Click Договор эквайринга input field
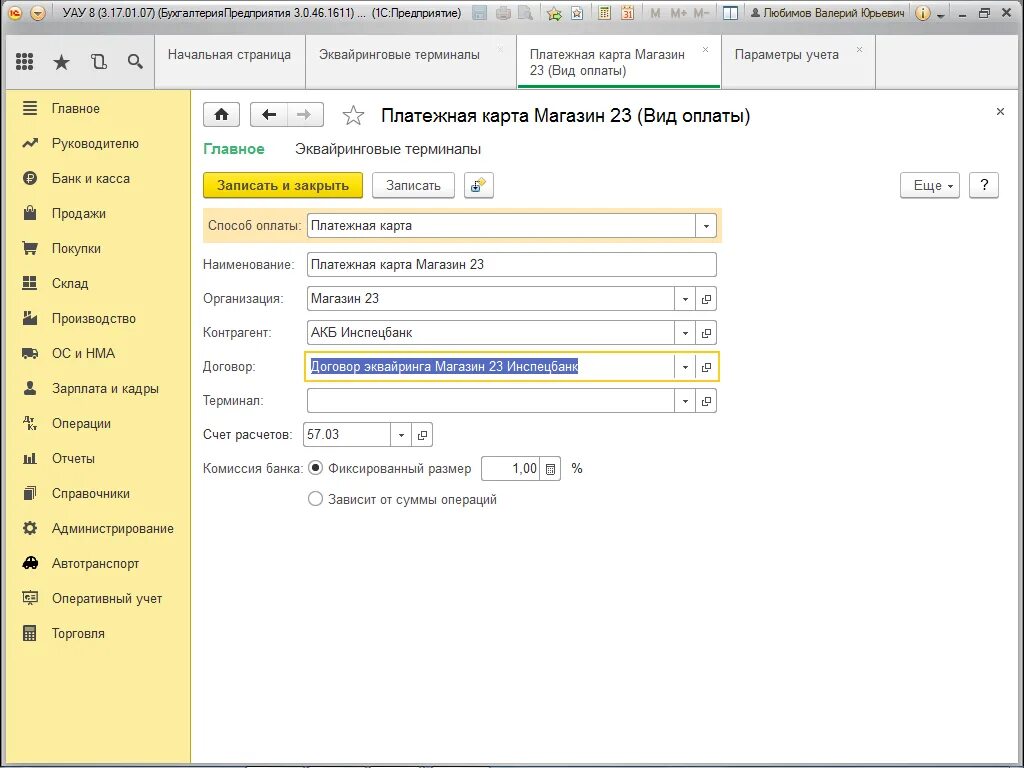 (x=490, y=367)
